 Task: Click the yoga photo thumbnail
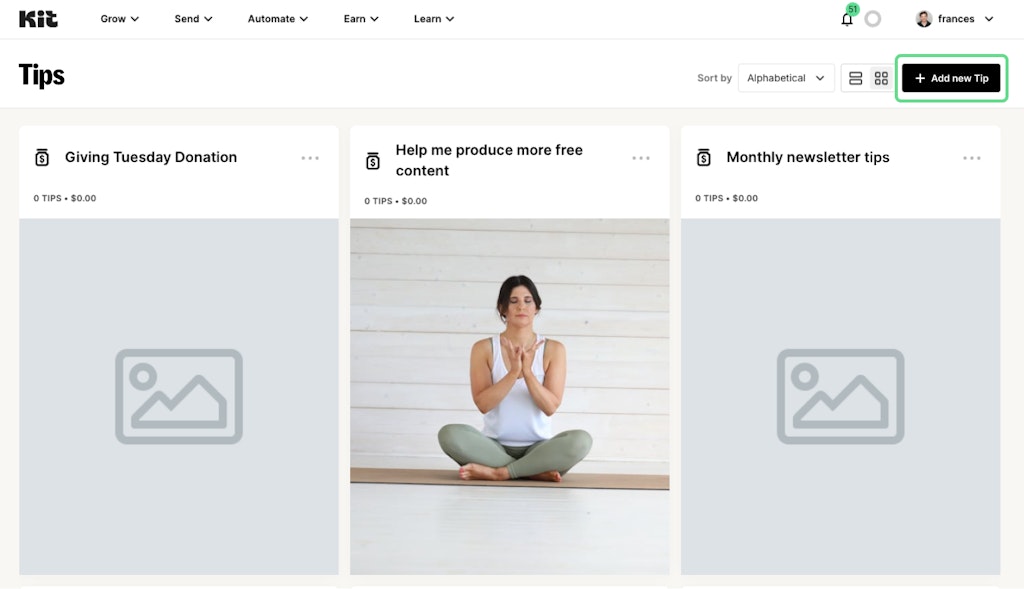coord(510,396)
